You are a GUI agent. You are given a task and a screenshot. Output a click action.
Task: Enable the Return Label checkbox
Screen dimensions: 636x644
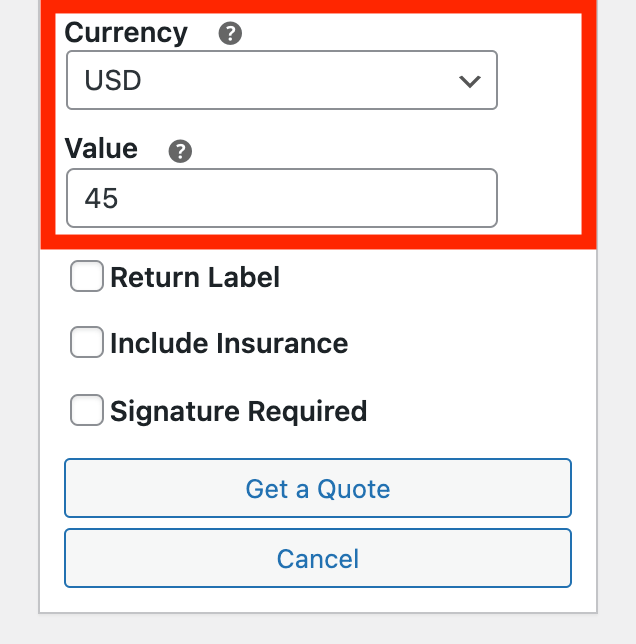tap(87, 277)
